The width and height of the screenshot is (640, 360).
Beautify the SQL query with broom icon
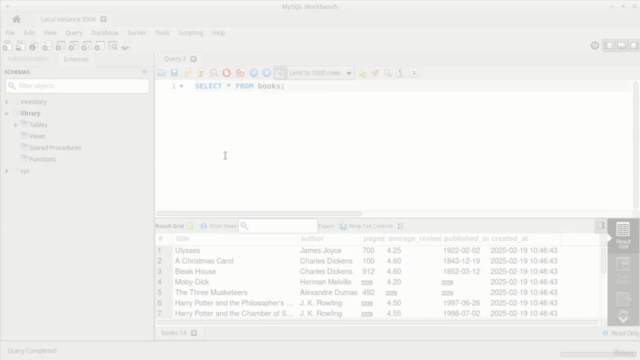click(375, 73)
